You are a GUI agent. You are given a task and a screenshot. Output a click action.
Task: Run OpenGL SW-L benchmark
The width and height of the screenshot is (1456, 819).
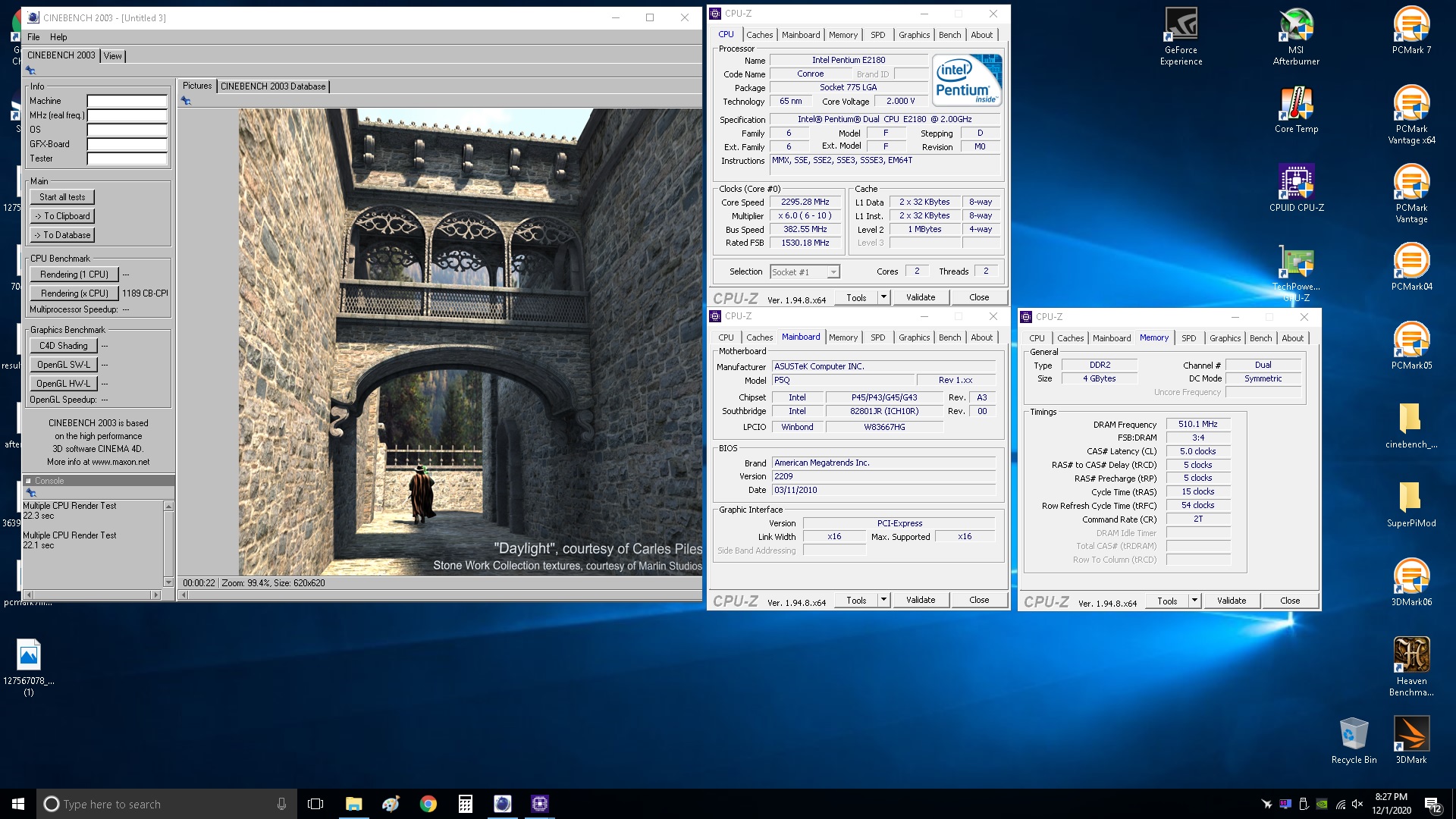point(64,365)
